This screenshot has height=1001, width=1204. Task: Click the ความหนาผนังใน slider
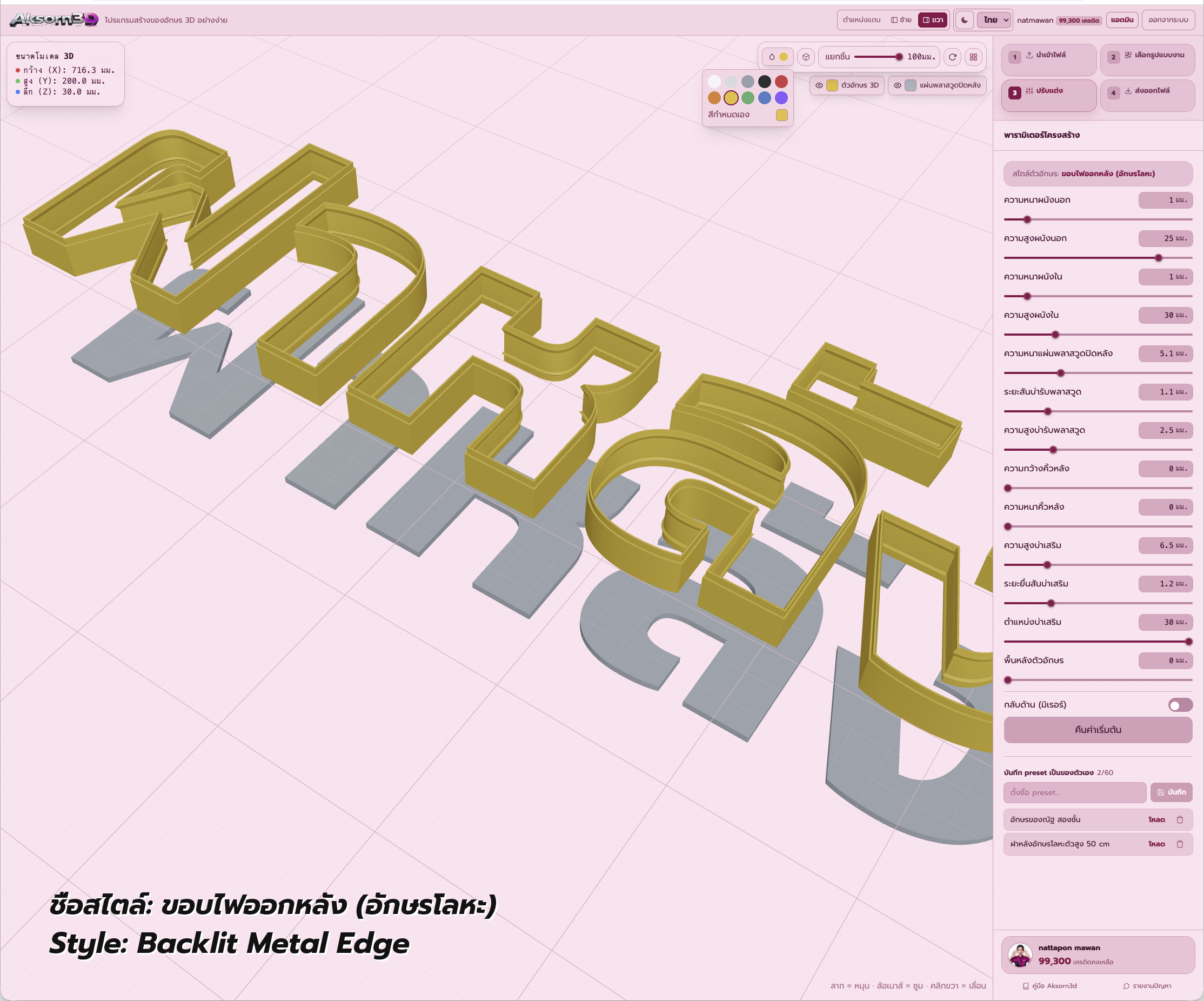(x=1098, y=296)
